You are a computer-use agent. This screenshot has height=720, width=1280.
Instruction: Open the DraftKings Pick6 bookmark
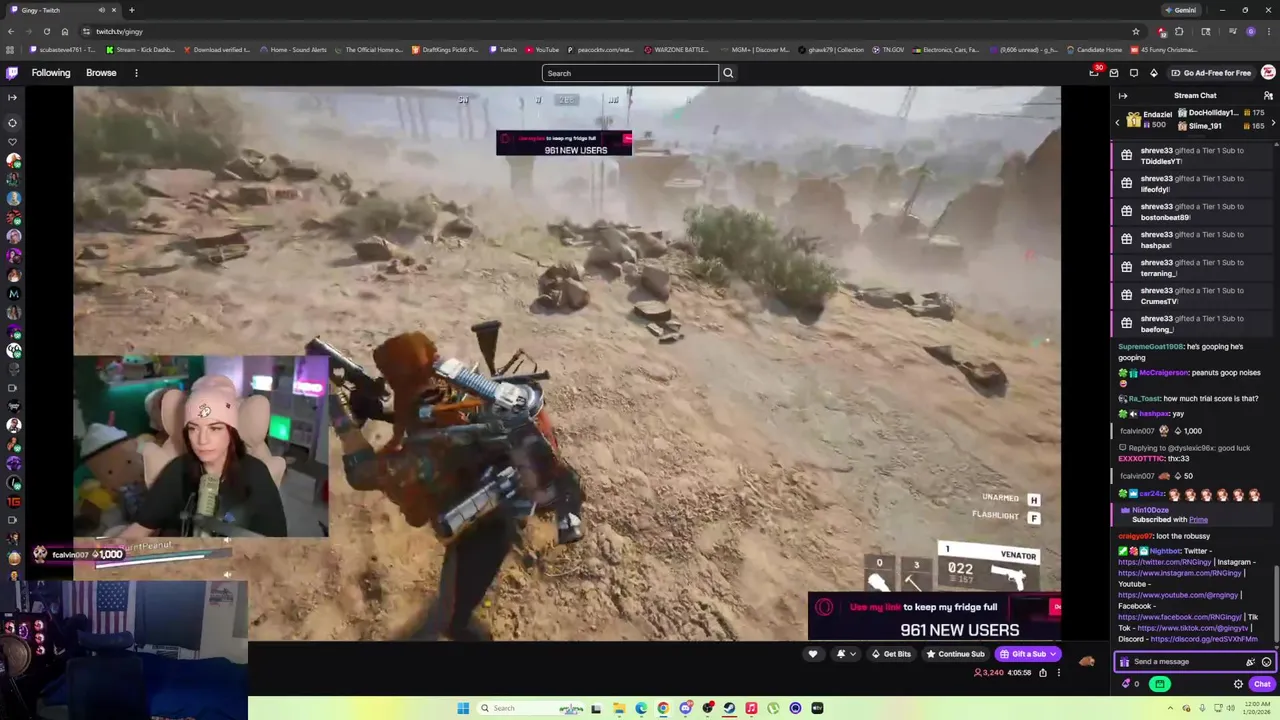point(445,50)
